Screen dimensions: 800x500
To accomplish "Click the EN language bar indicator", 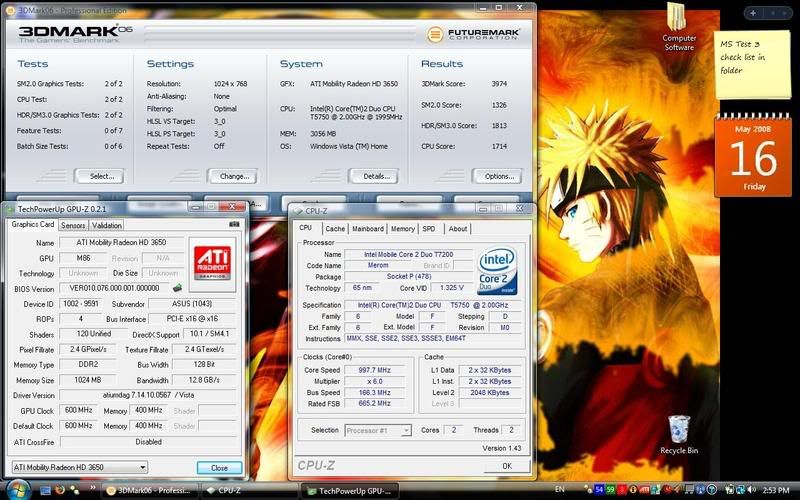I will [x=560, y=489].
